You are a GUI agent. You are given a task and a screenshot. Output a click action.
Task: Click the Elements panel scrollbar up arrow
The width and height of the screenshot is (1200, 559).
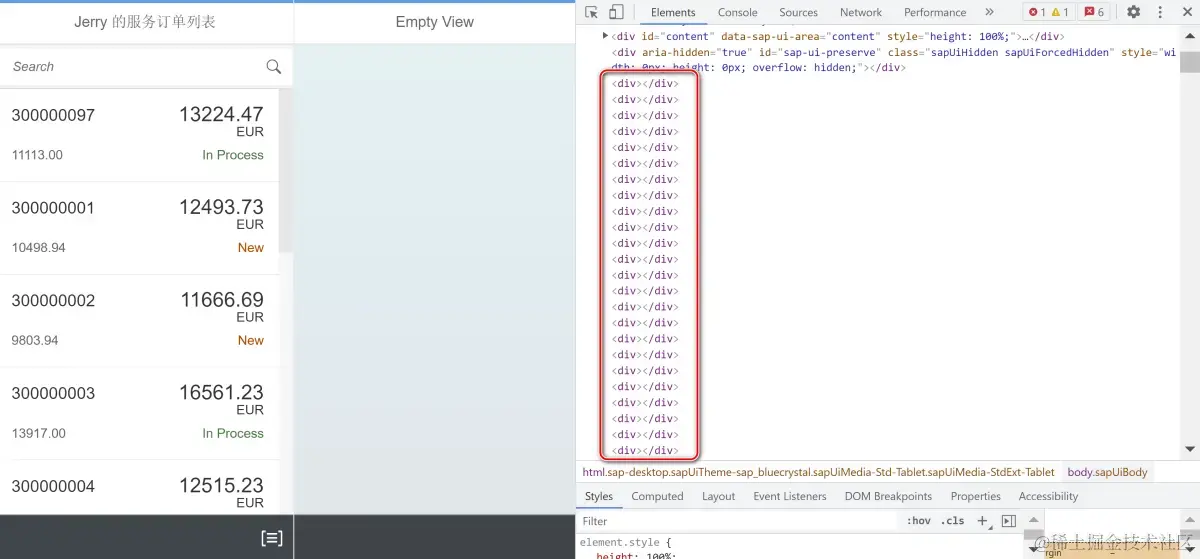[x=1190, y=34]
